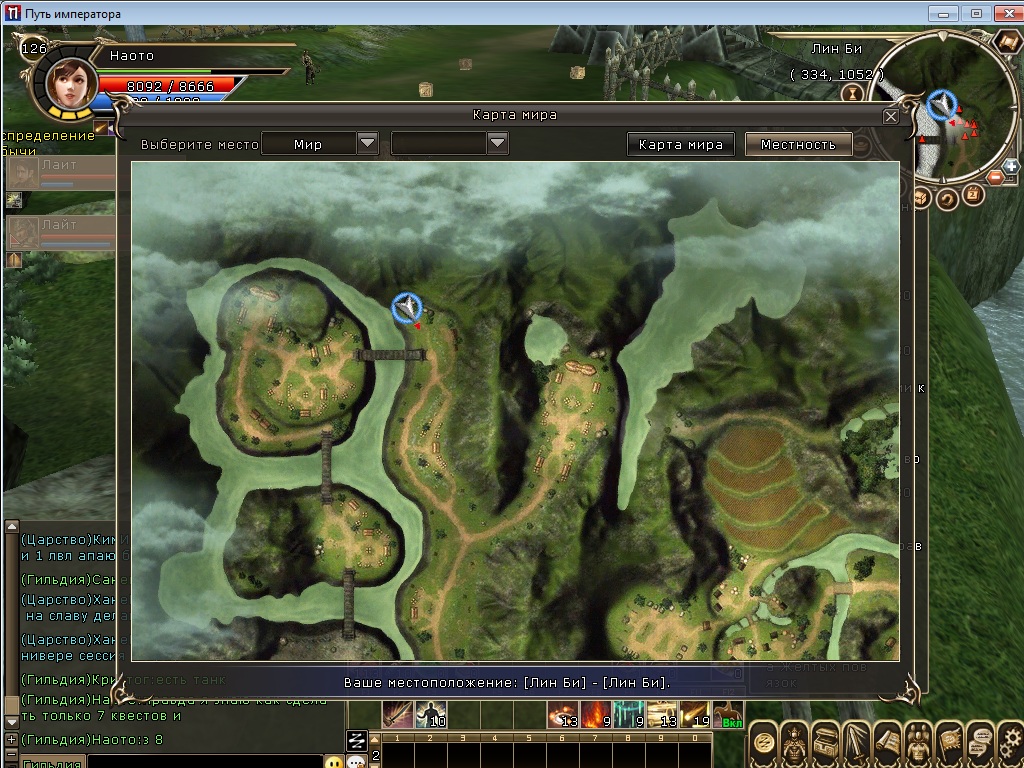Zoom out the minimap with minus

995,177
